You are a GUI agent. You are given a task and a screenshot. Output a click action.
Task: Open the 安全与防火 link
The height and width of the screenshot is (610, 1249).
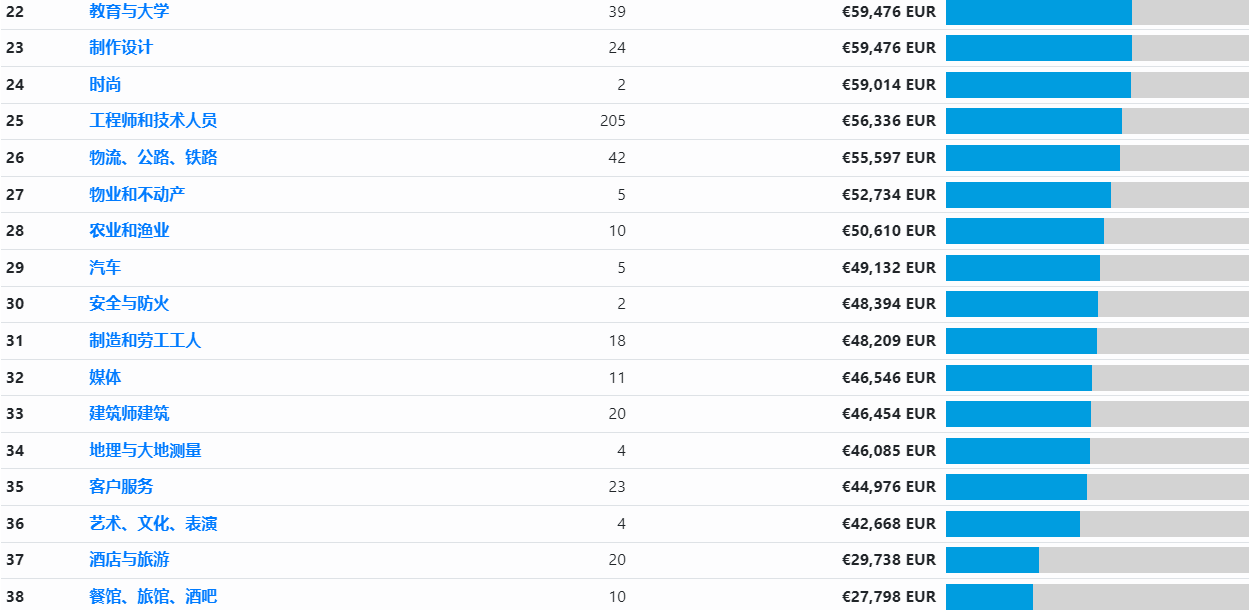(x=129, y=303)
